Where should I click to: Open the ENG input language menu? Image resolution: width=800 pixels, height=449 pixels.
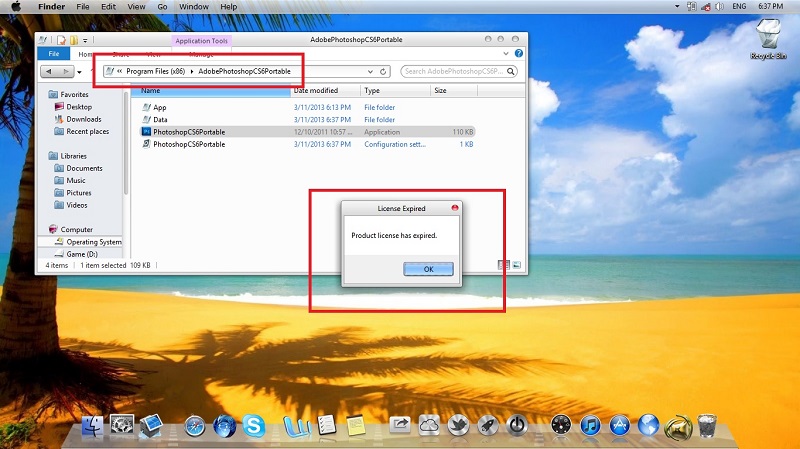739,7
